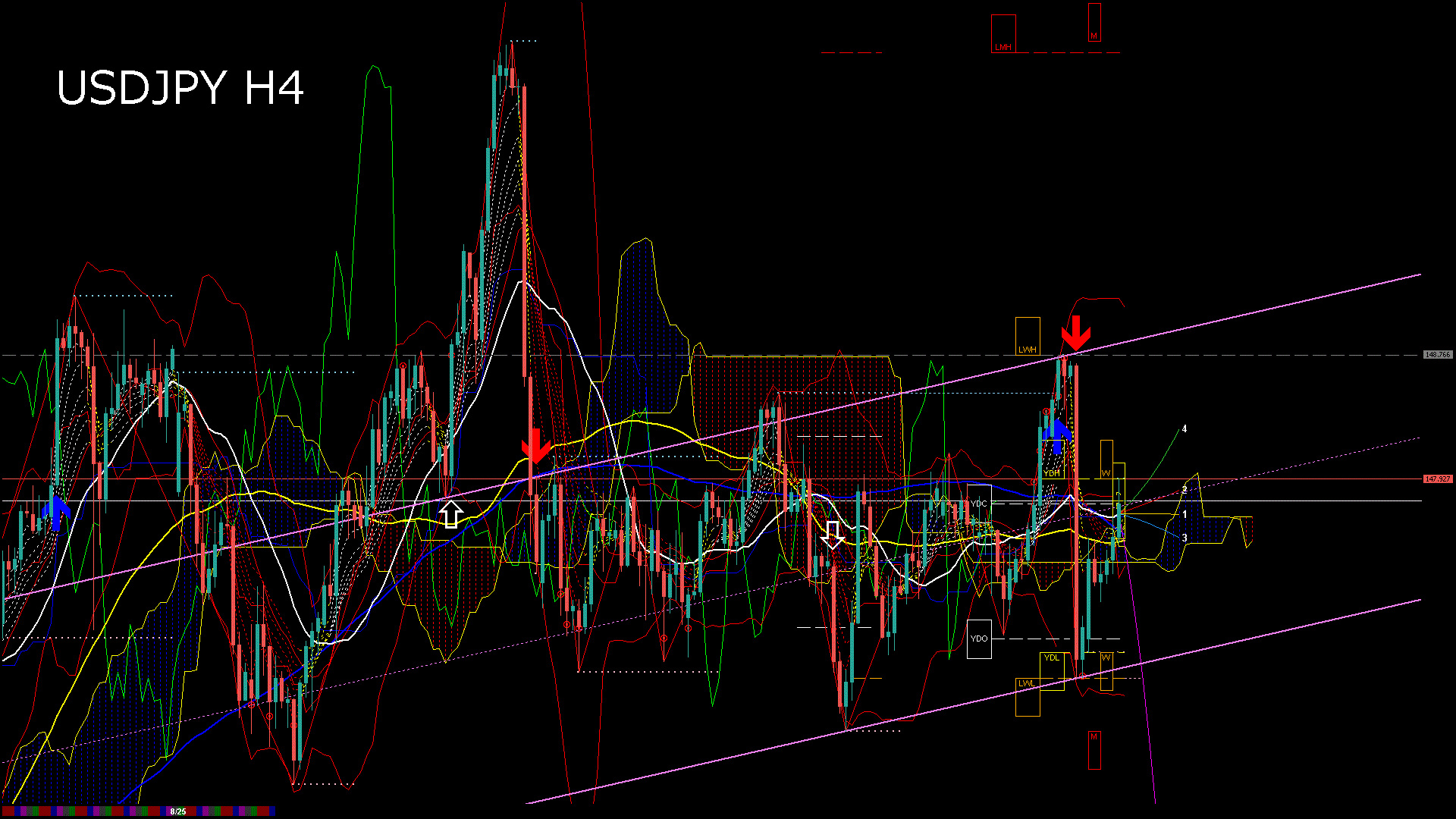Click the red M label near LMH
This screenshot has width=1456, height=819.
(x=1094, y=23)
